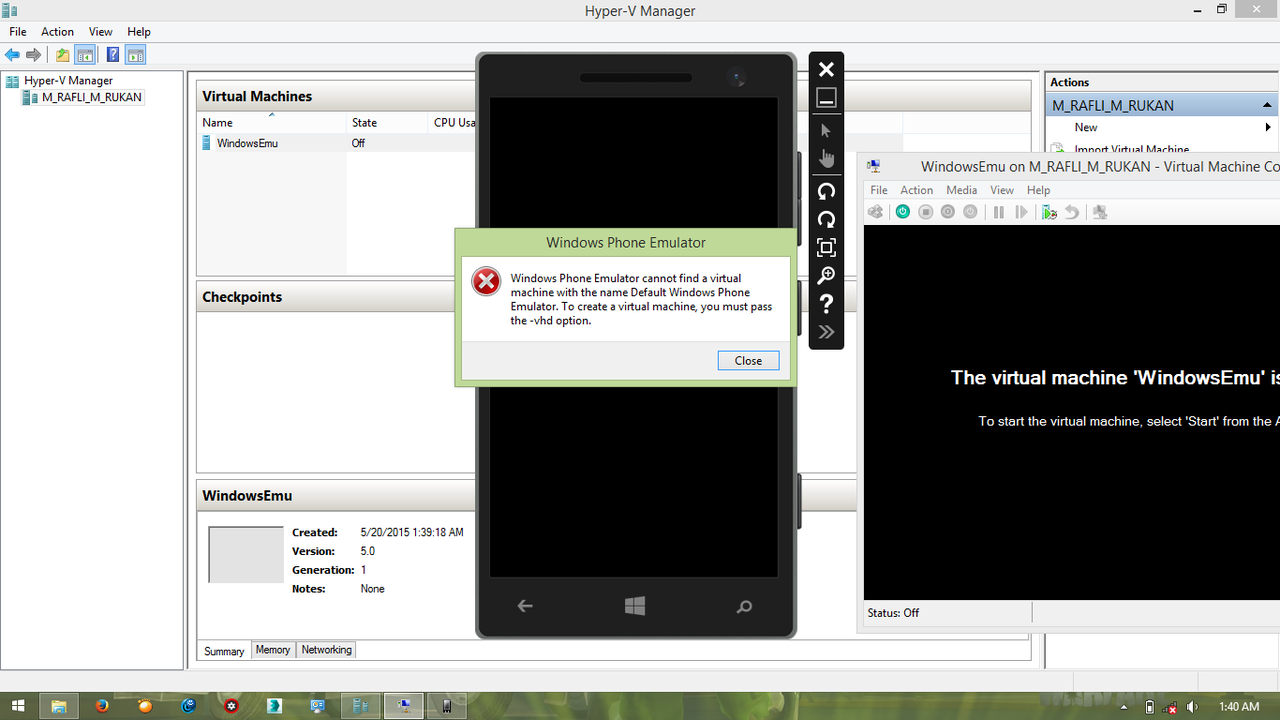Open Action menu in Hyper-V Manager
The width and height of the screenshot is (1280, 720).
click(57, 32)
